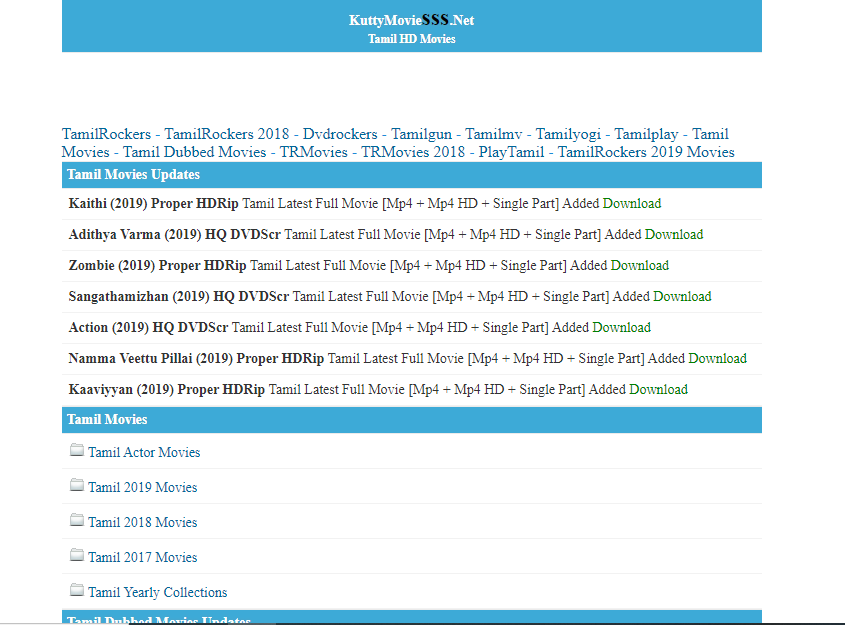The height and width of the screenshot is (625, 845).
Task: Open the Tamil 2018 Movies category
Action: pos(142,522)
